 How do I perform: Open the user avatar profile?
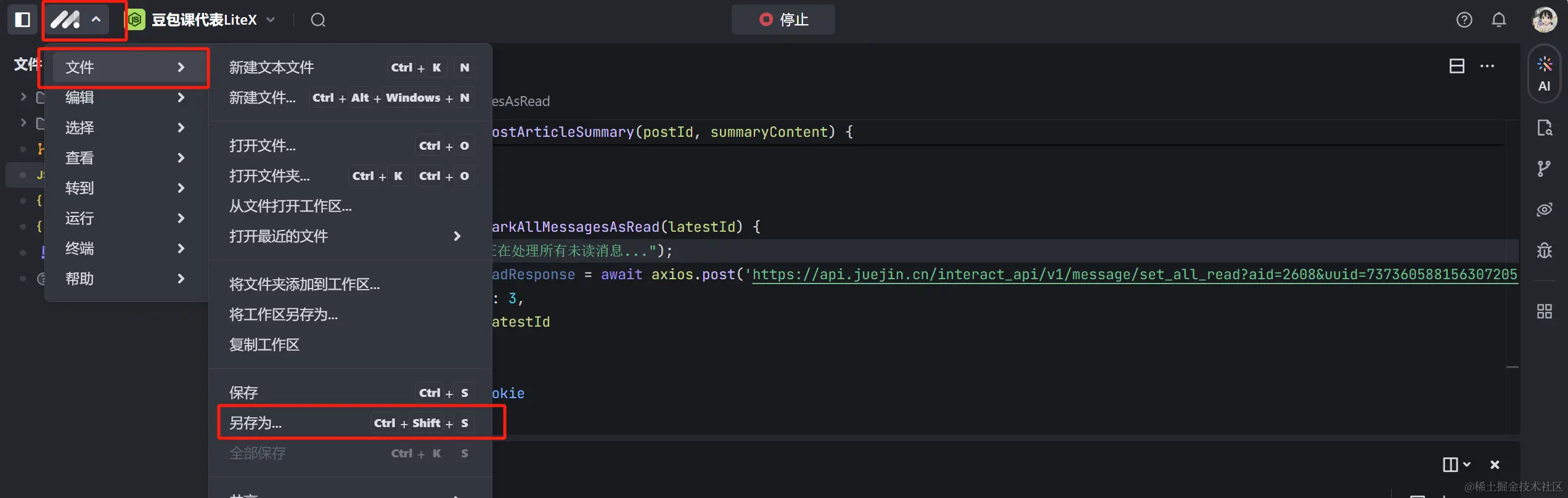point(1545,20)
